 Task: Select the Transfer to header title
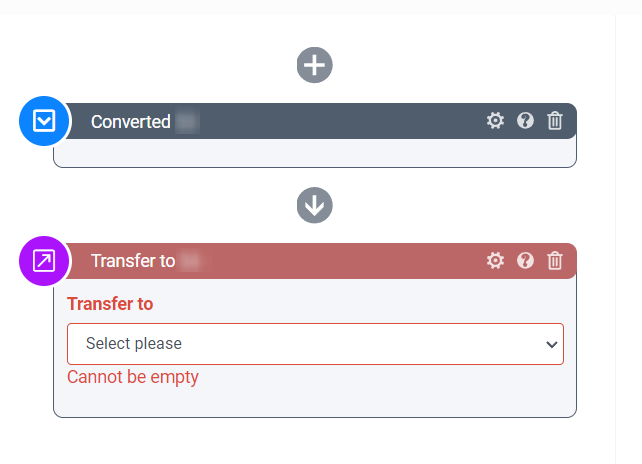pyautogui.click(x=133, y=261)
